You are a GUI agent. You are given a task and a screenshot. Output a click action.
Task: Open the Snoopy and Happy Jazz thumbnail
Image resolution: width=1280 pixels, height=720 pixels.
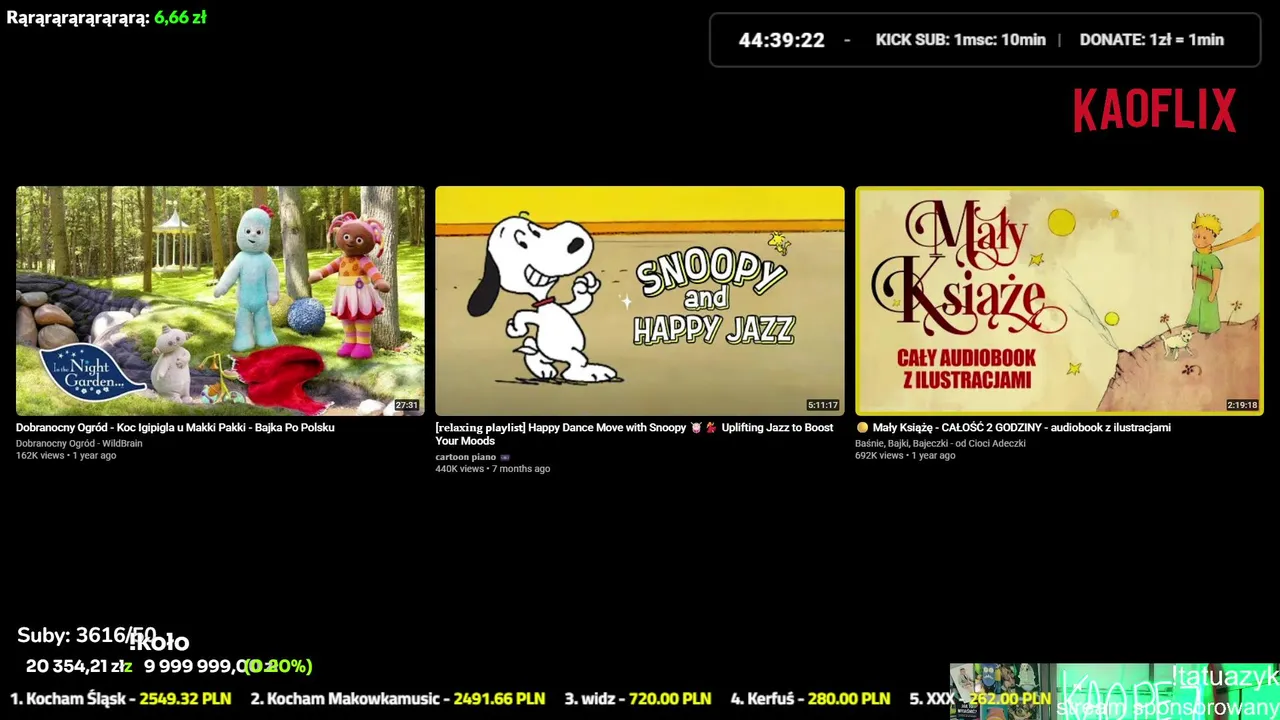coord(640,300)
